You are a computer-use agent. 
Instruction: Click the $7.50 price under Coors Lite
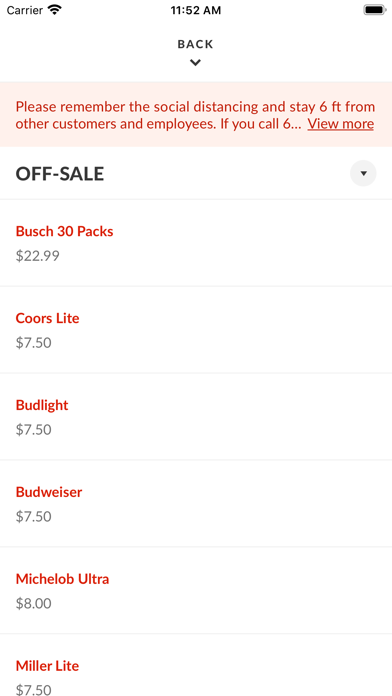34,343
